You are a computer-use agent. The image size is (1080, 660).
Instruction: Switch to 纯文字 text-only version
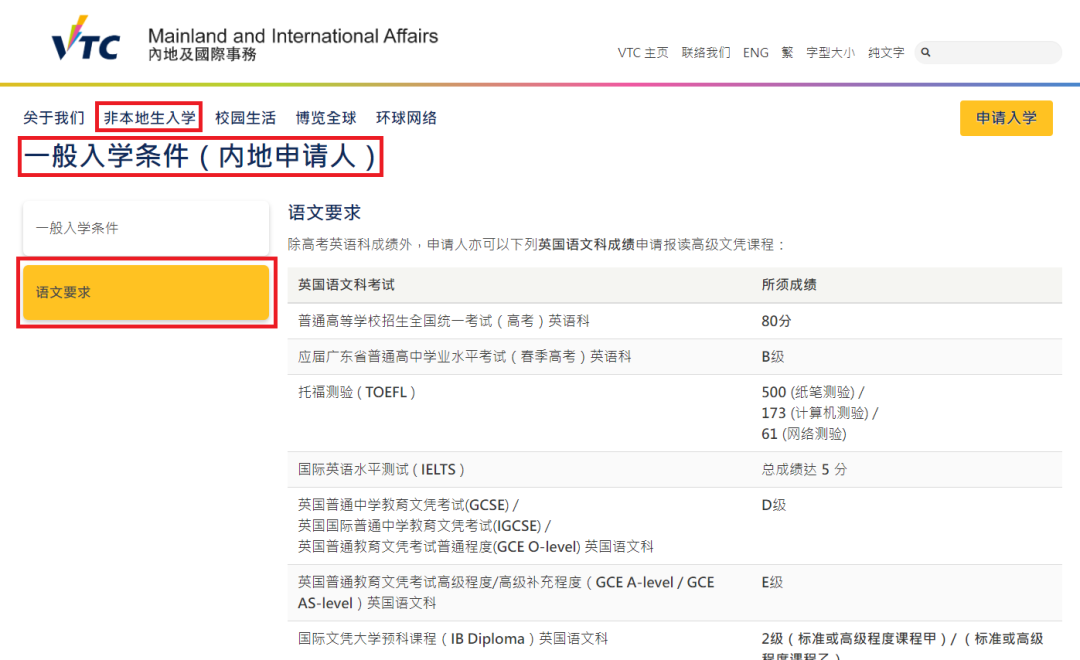coord(886,53)
